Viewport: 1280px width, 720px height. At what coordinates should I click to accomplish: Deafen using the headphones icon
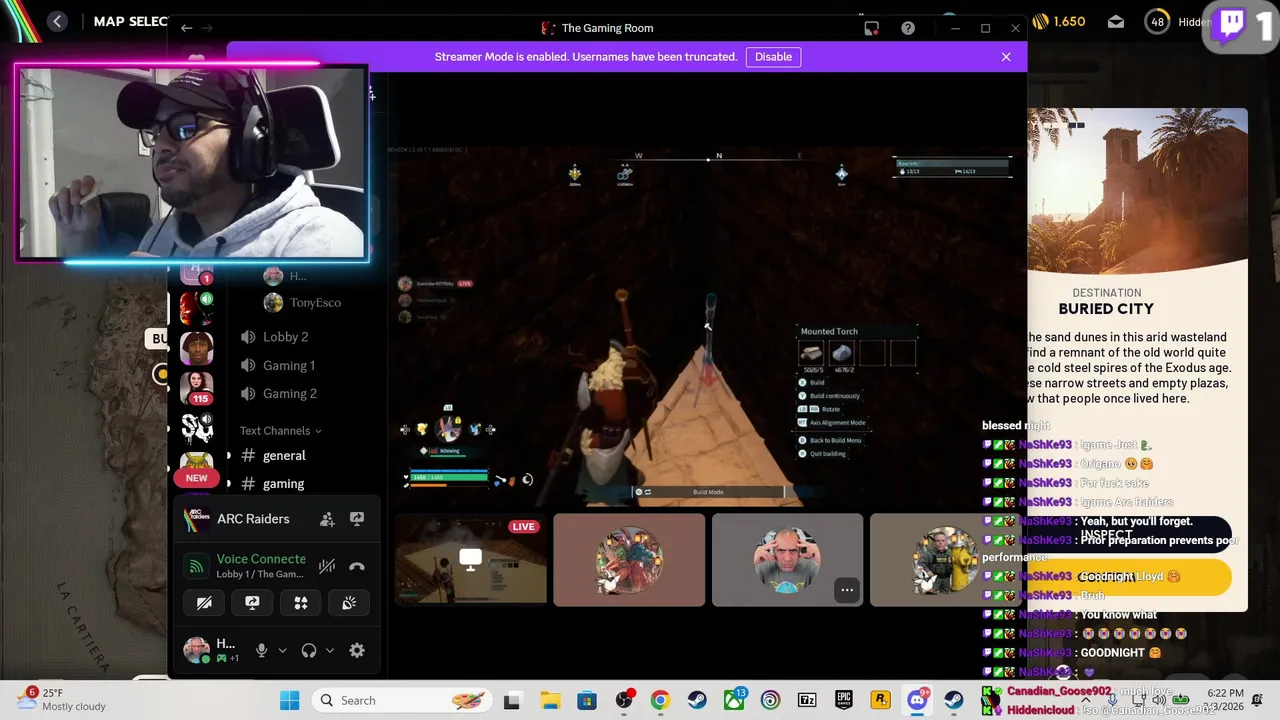(x=309, y=650)
